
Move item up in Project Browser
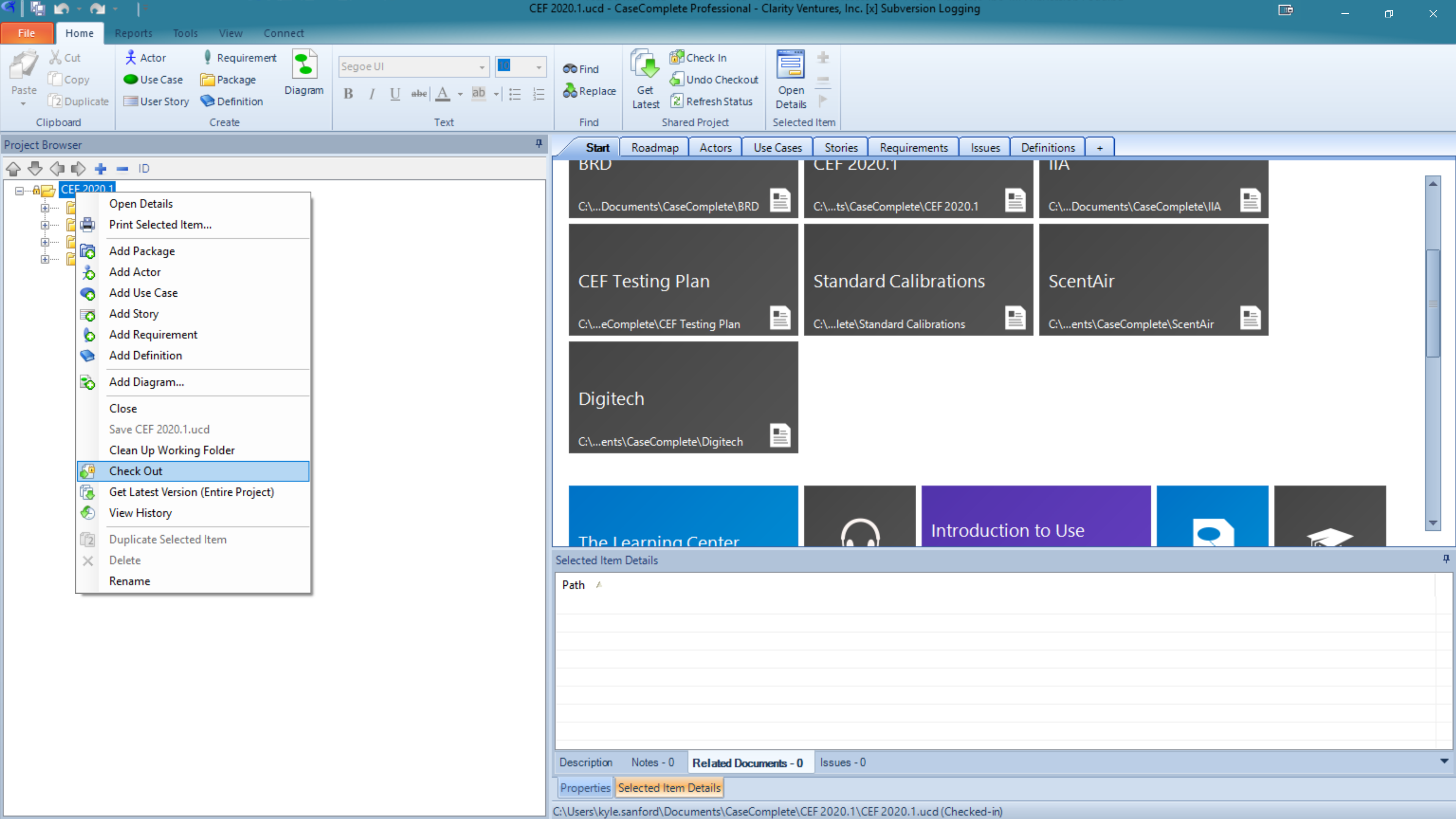[14, 168]
